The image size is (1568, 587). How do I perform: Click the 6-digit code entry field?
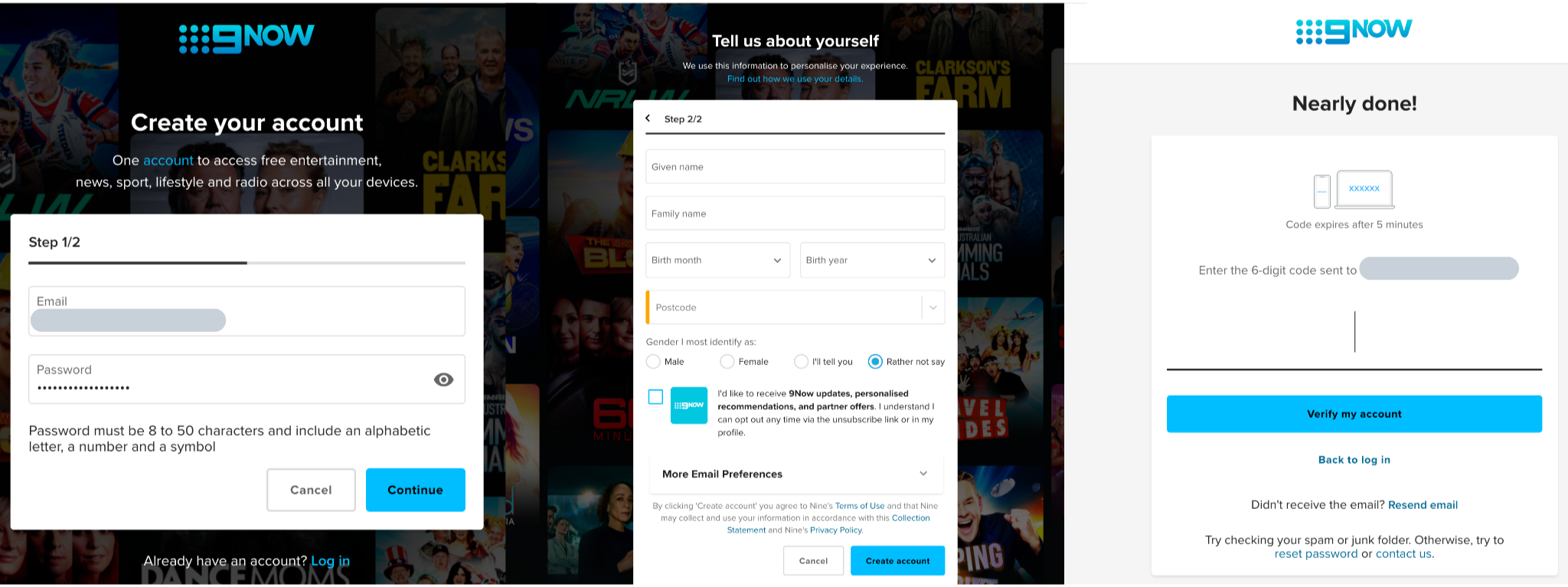[1354, 337]
